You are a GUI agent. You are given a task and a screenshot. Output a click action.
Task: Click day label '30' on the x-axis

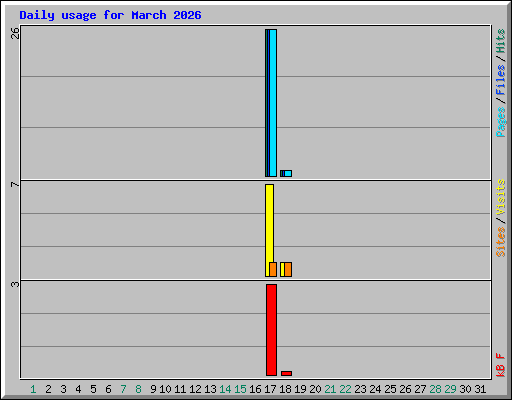465,389
